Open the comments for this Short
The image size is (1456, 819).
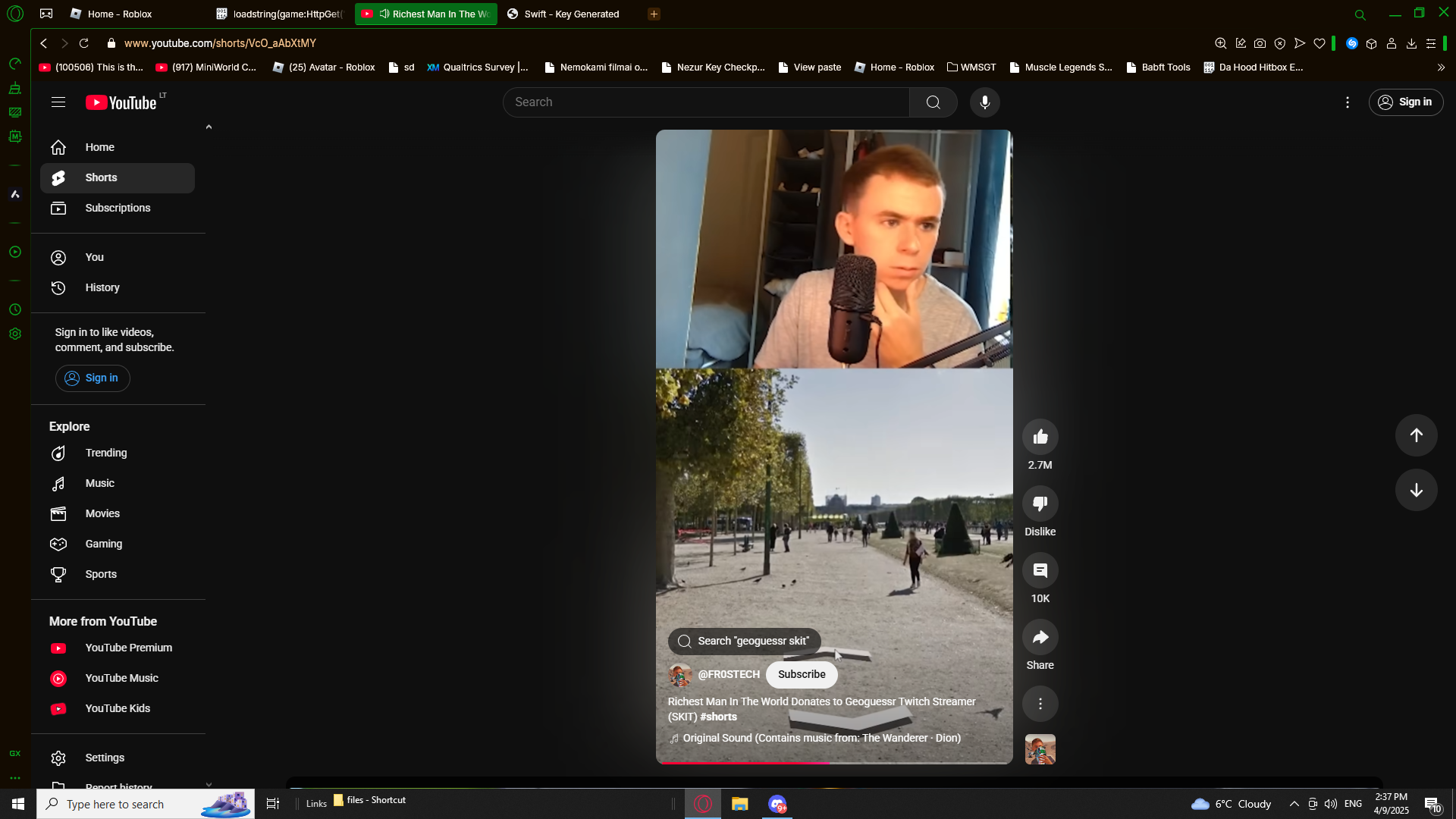tap(1040, 570)
